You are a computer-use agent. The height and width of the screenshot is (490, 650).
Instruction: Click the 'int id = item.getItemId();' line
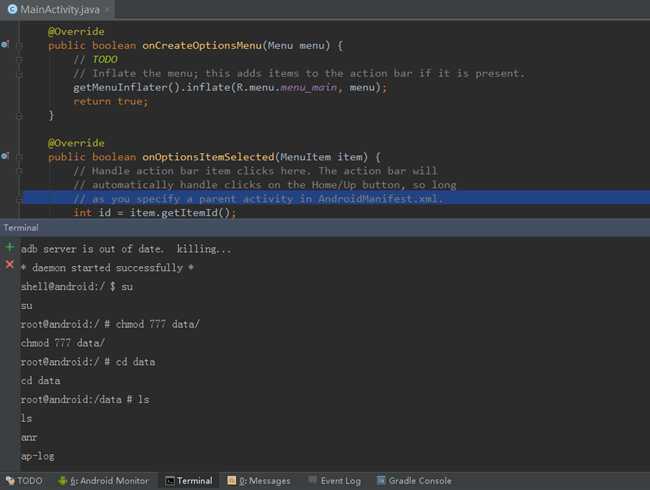(154, 213)
